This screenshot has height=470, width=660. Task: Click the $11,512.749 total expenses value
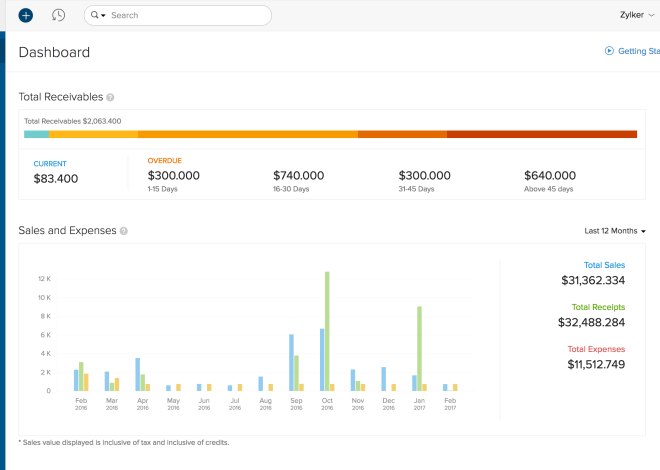(596, 364)
